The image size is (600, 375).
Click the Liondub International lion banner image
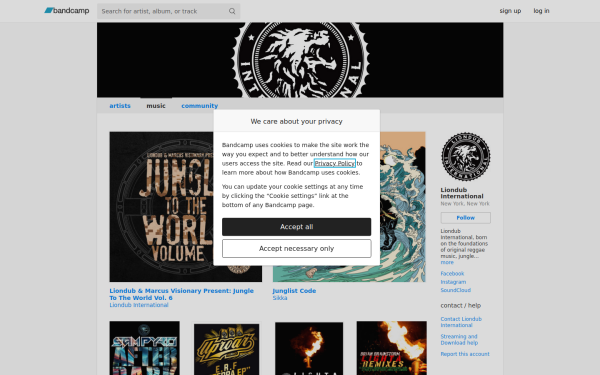(x=300, y=60)
